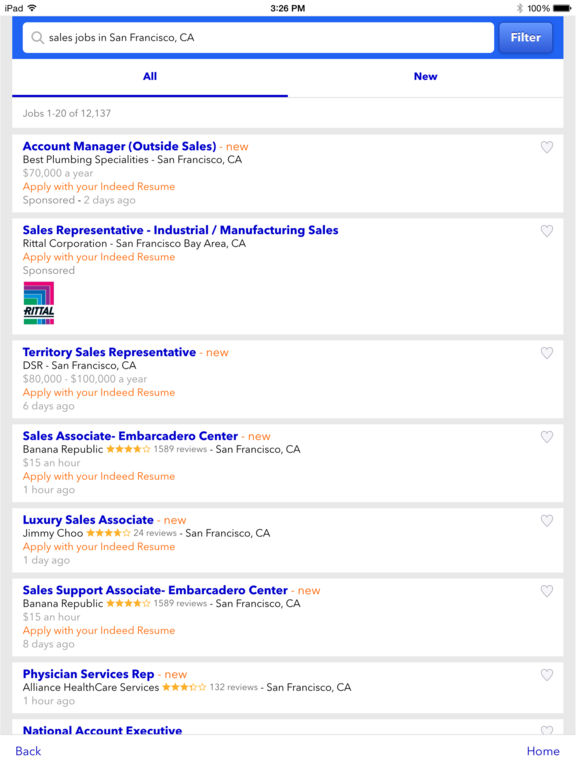Screen dimensions: 576x768
Task: Favorite the Rittal Sales Representative job
Action: pos(547,231)
